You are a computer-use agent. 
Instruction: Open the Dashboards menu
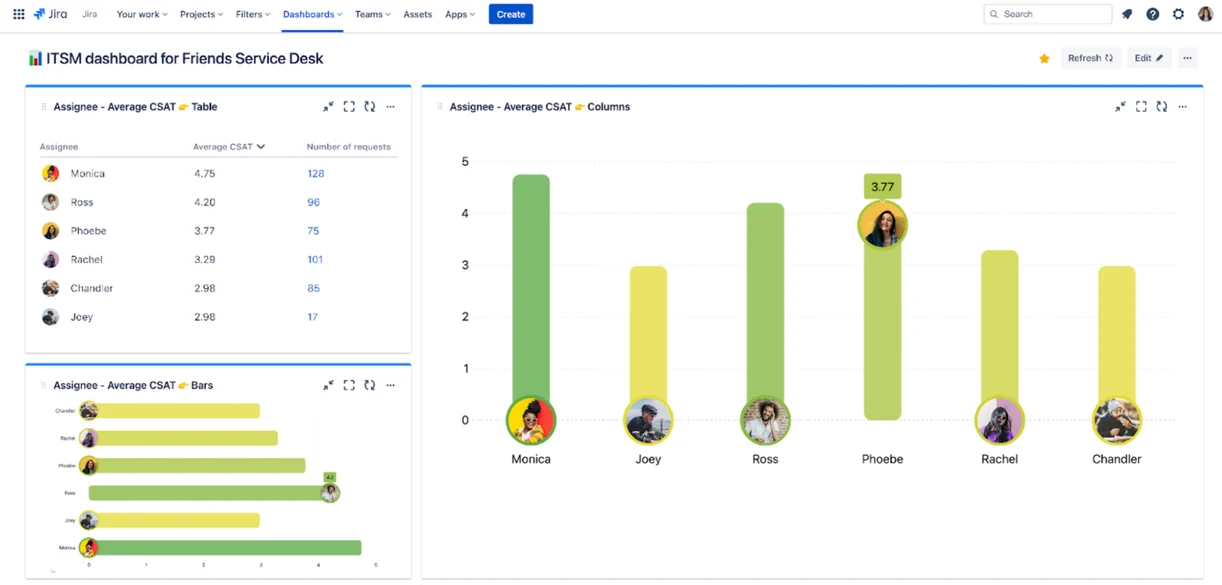[312, 14]
